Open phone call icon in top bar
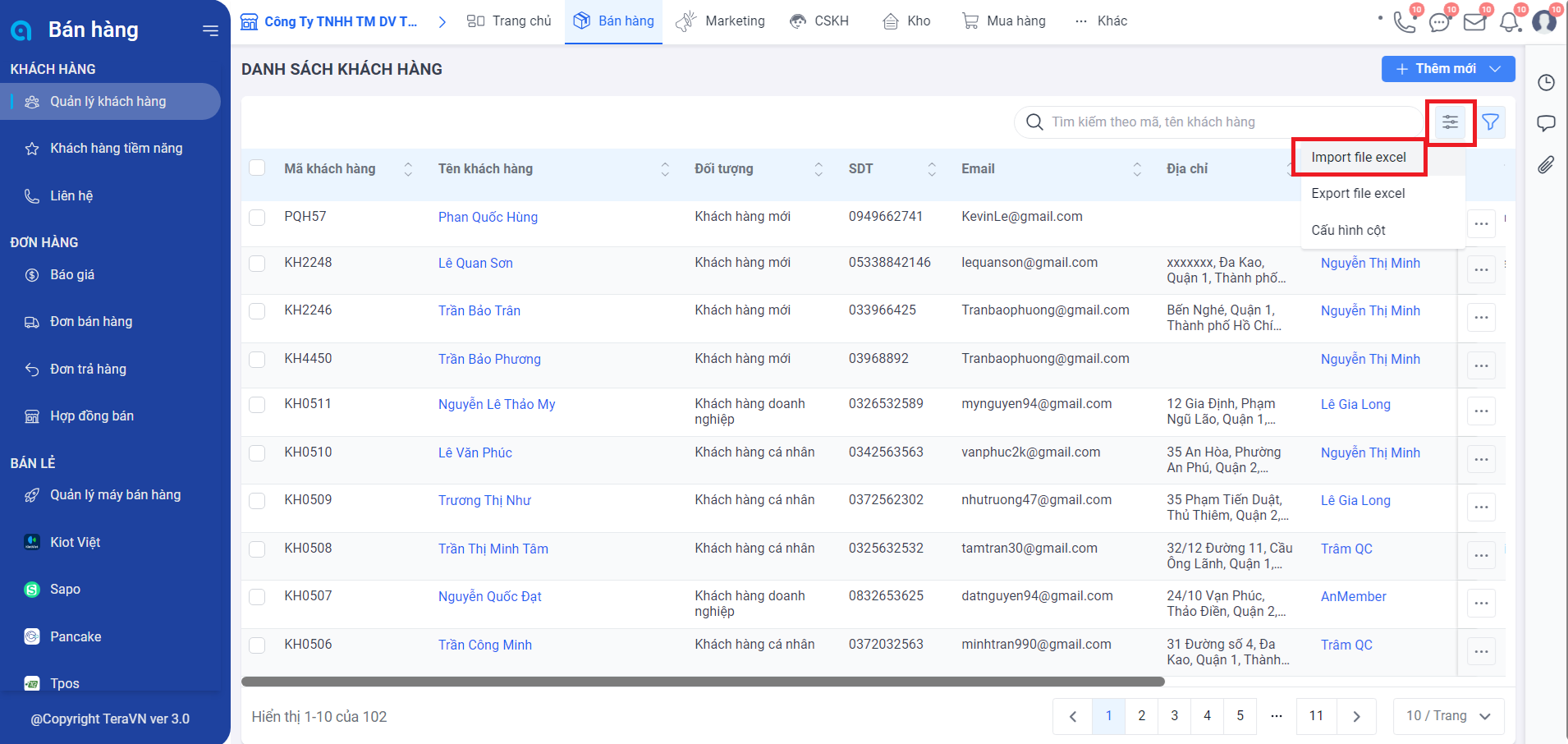1568x744 pixels. [1405, 21]
